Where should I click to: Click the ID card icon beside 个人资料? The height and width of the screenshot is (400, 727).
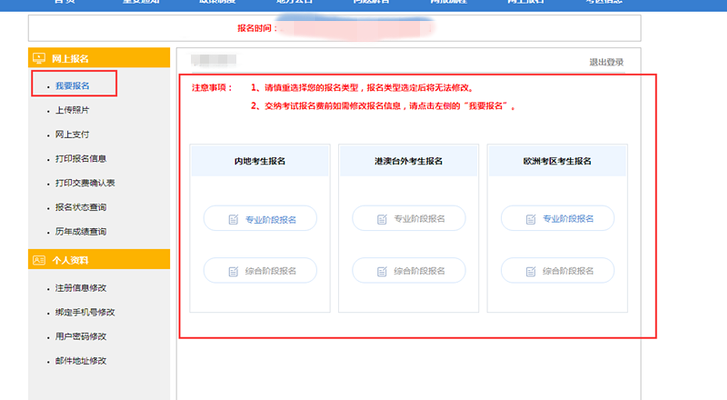pos(40,260)
